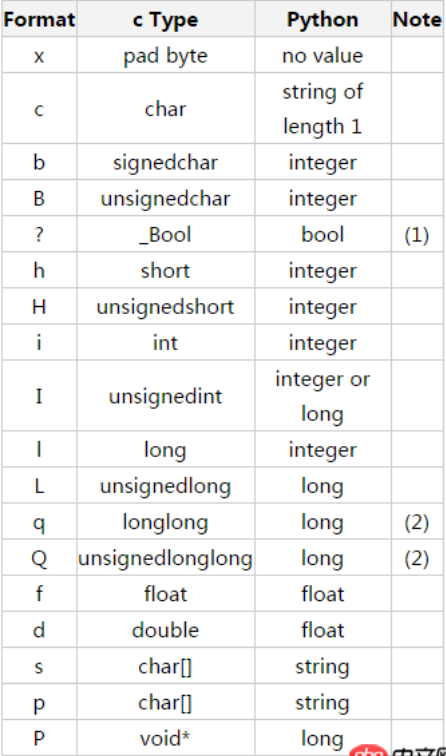
Task: Click the format character 'Q' cell
Action: [x=39, y=557]
